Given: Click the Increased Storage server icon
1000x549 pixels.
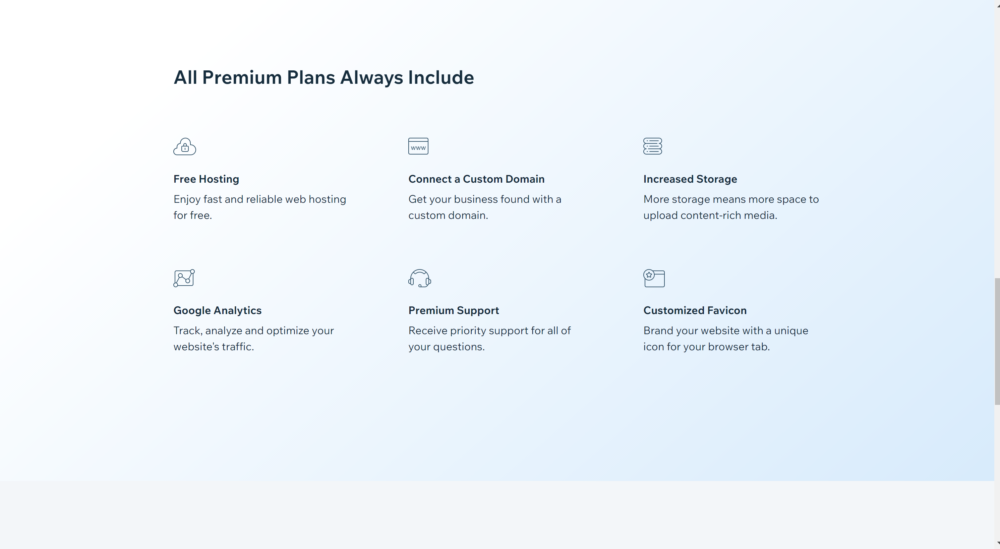Looking at the screenshot, I should pos(652,146).
